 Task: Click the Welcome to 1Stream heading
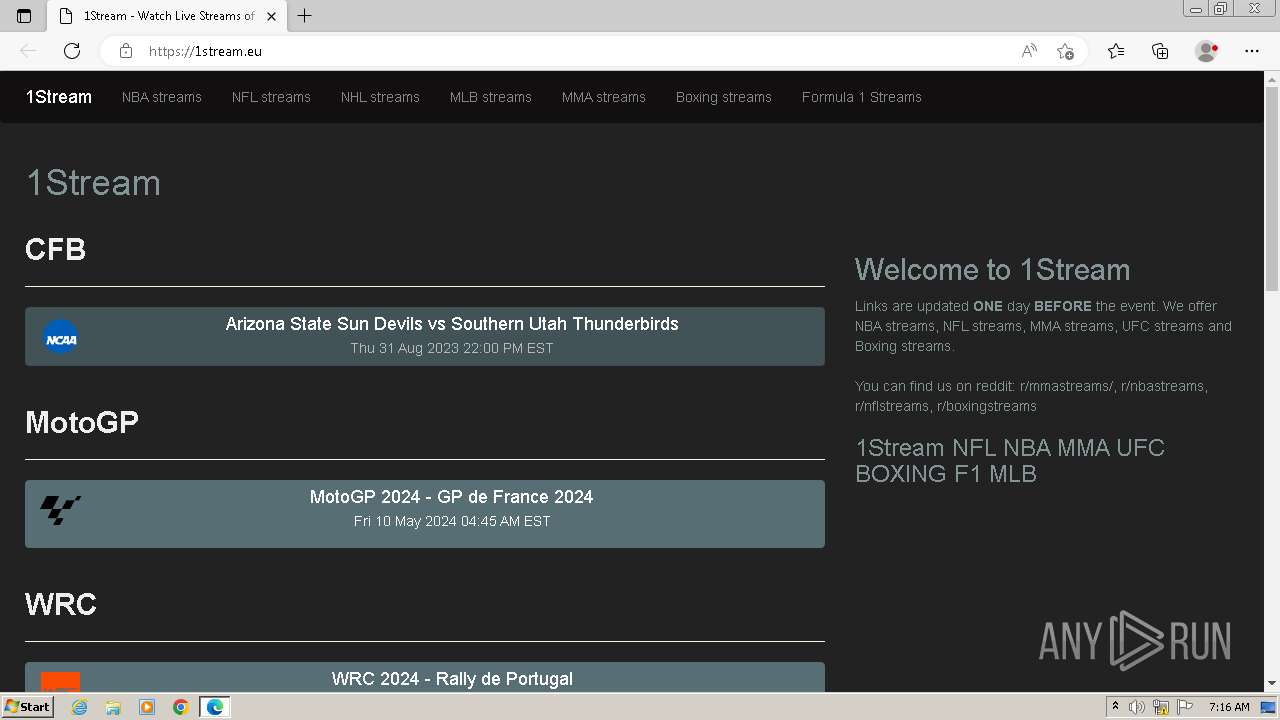pos(993,270)
